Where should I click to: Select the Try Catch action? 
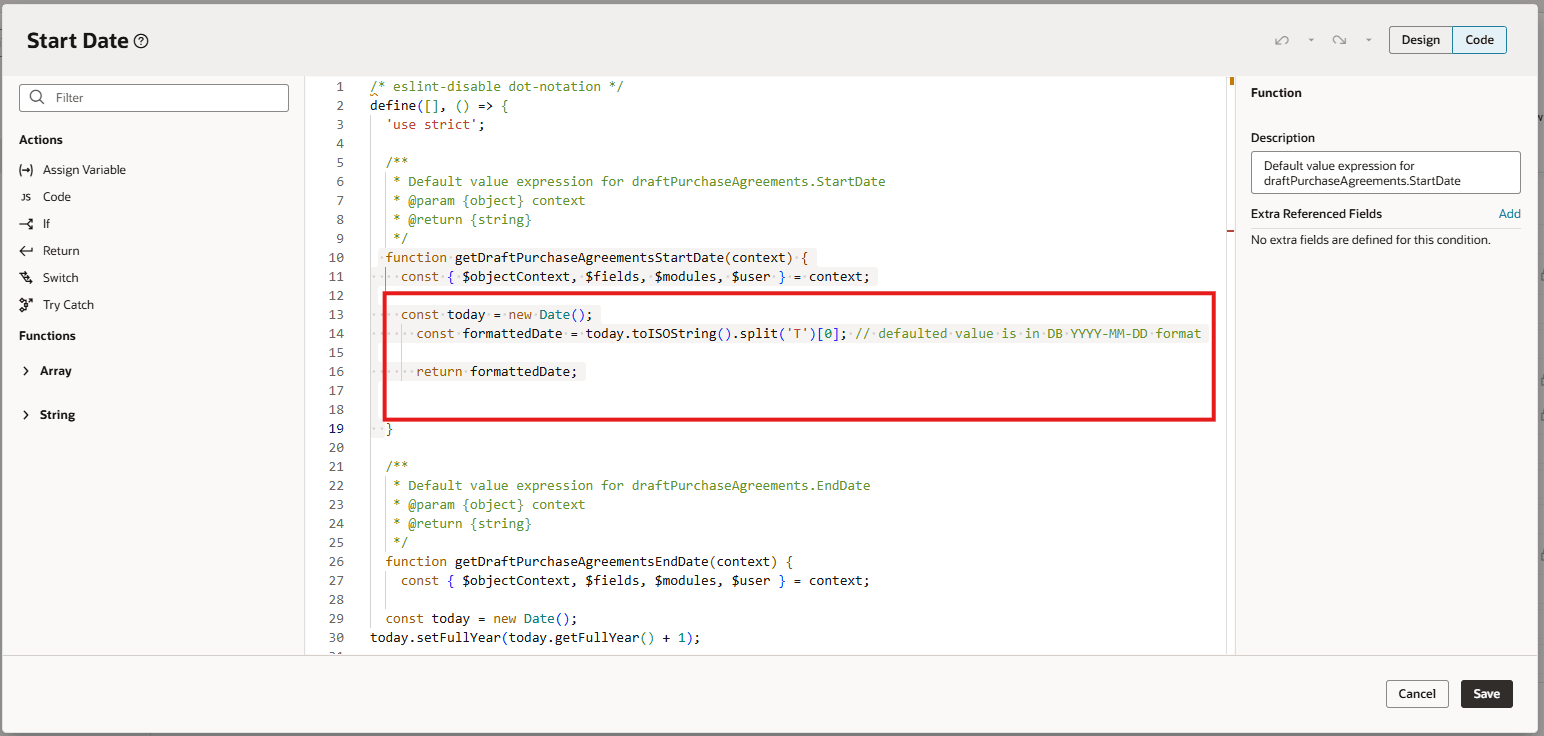point(67,304)
